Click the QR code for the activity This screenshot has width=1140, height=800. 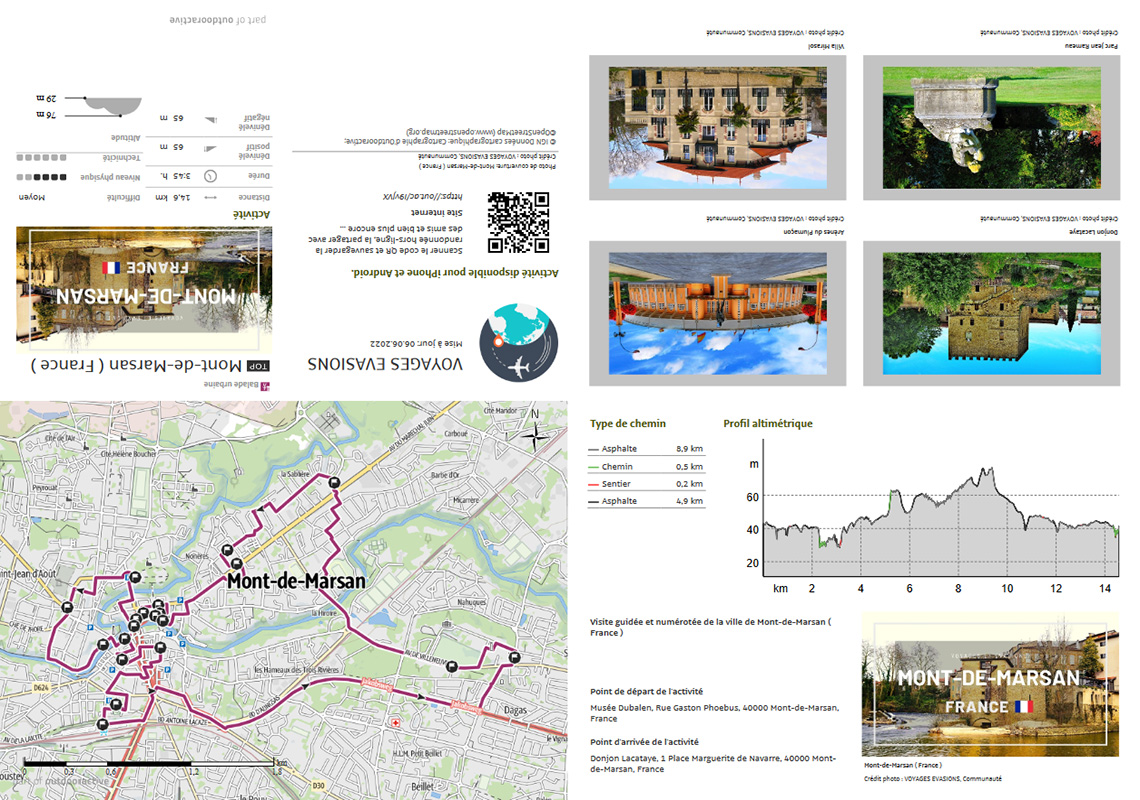pos(518,223)
